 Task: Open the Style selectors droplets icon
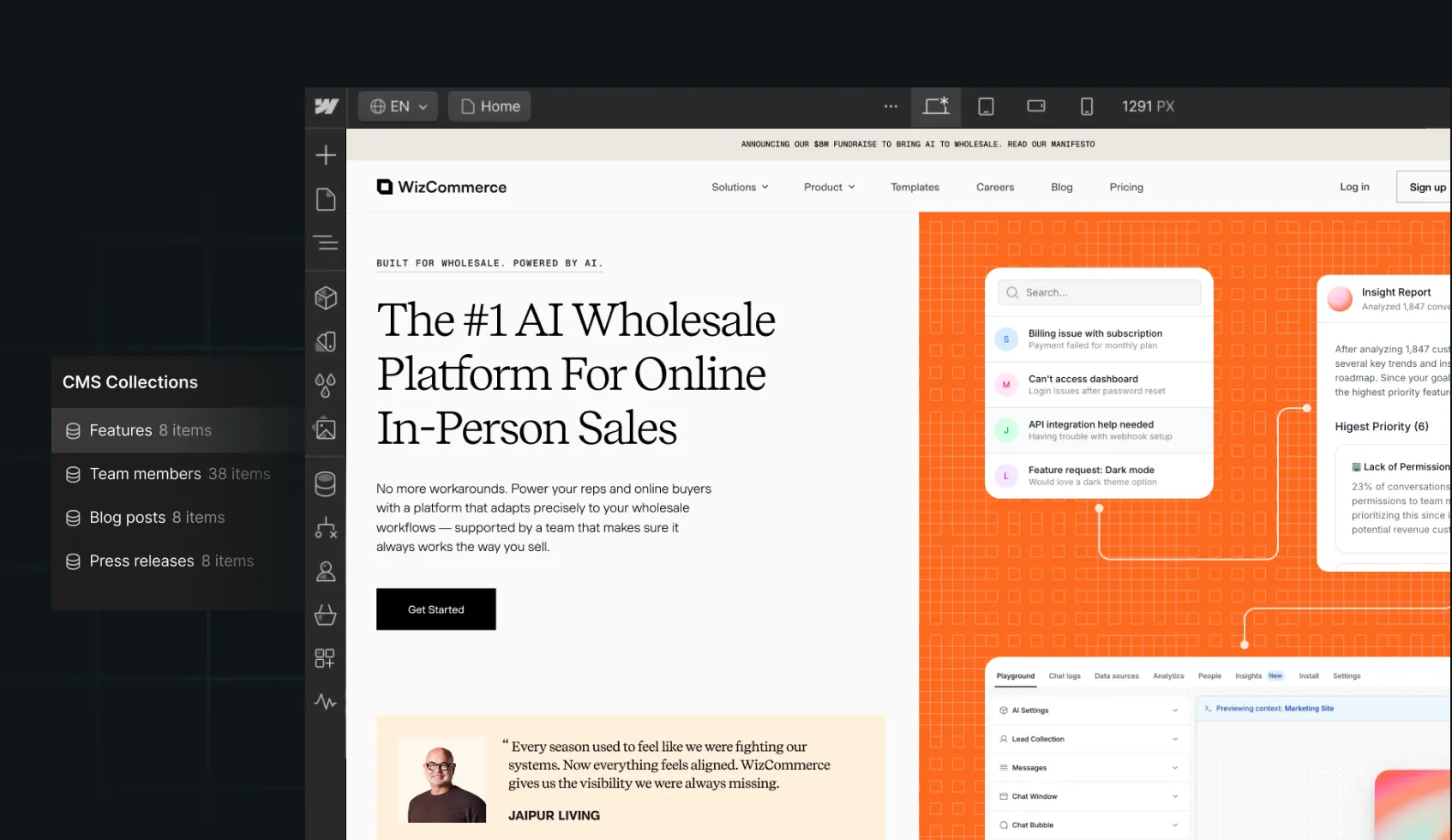coord(326,386)
